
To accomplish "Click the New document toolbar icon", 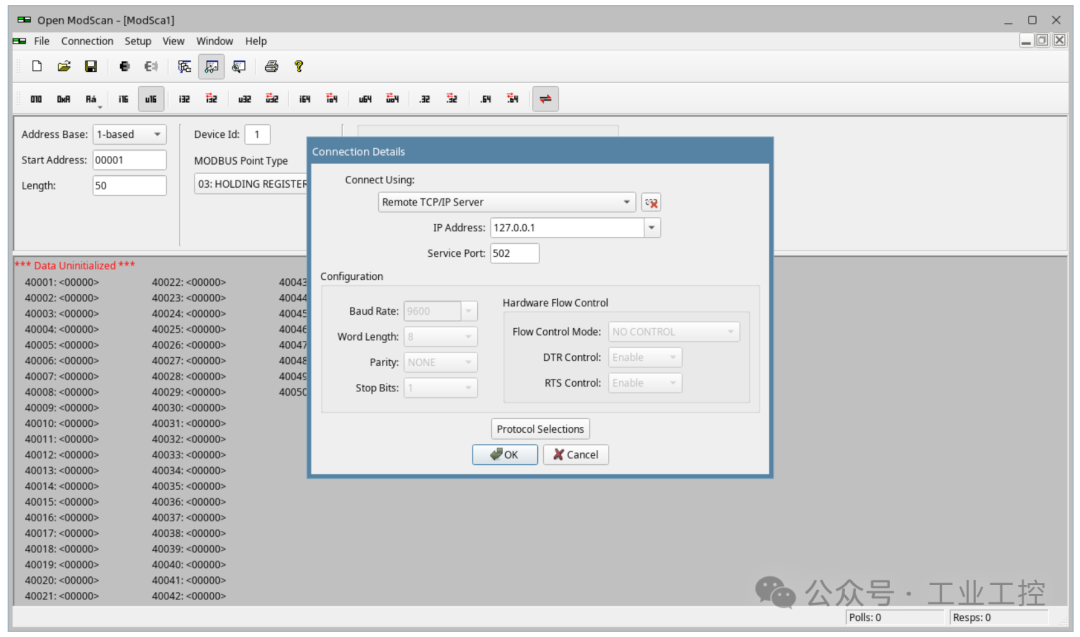I will [37, 66].
